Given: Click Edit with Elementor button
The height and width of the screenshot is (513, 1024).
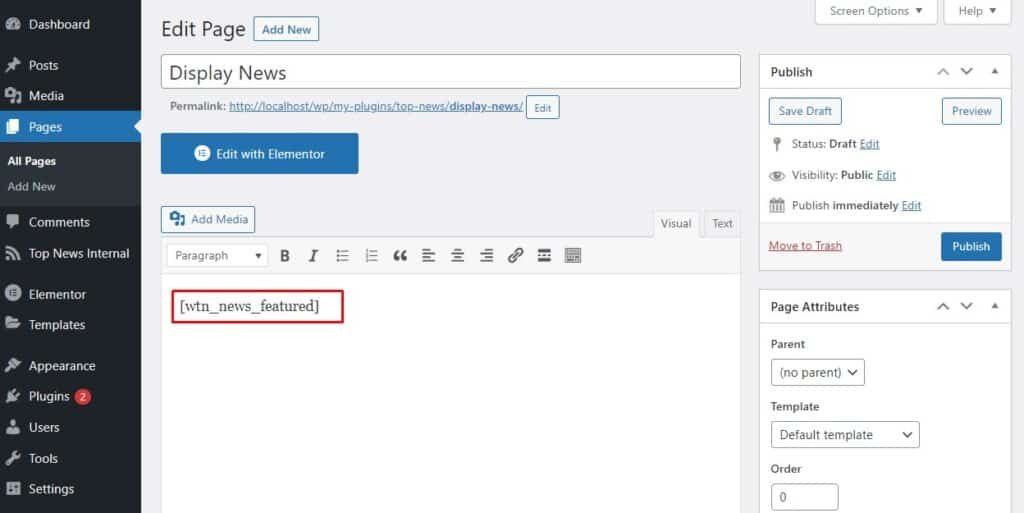Looking at the screenshot, I should [x=259, y=153].
